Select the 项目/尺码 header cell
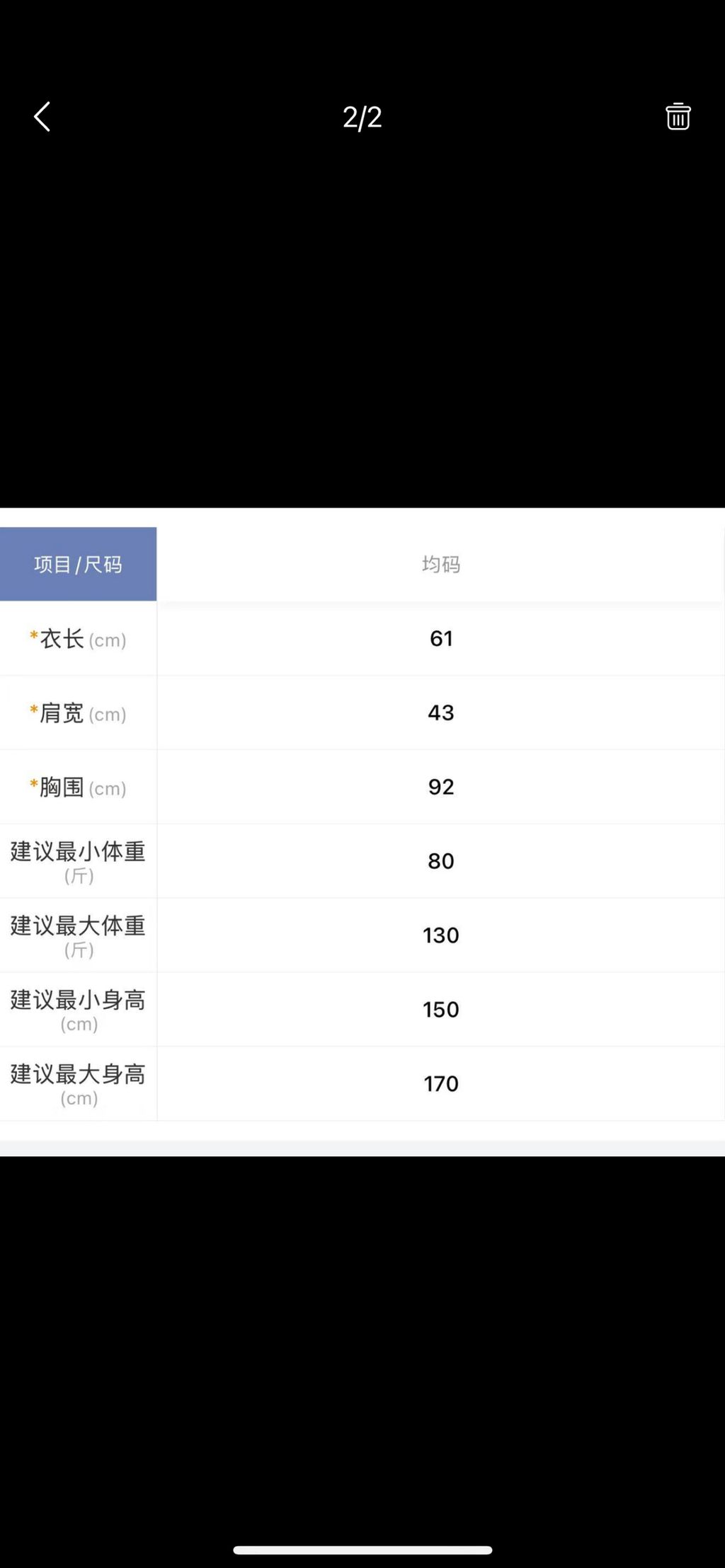The width and height of the screenshot is (725, 1568). [x=78, y=564]
